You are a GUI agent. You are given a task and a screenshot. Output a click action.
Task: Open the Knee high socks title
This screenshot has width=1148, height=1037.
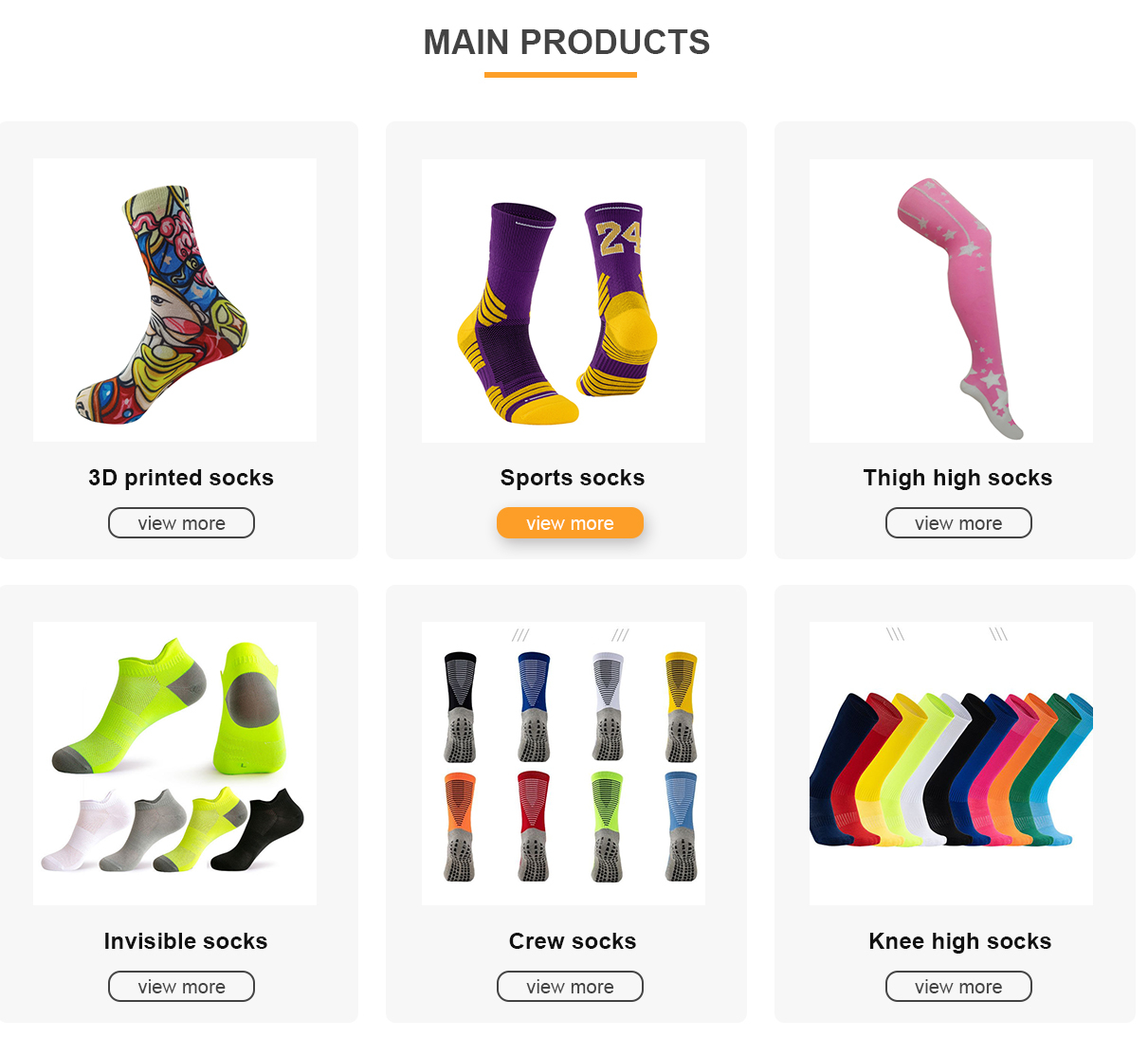[960, 941]
